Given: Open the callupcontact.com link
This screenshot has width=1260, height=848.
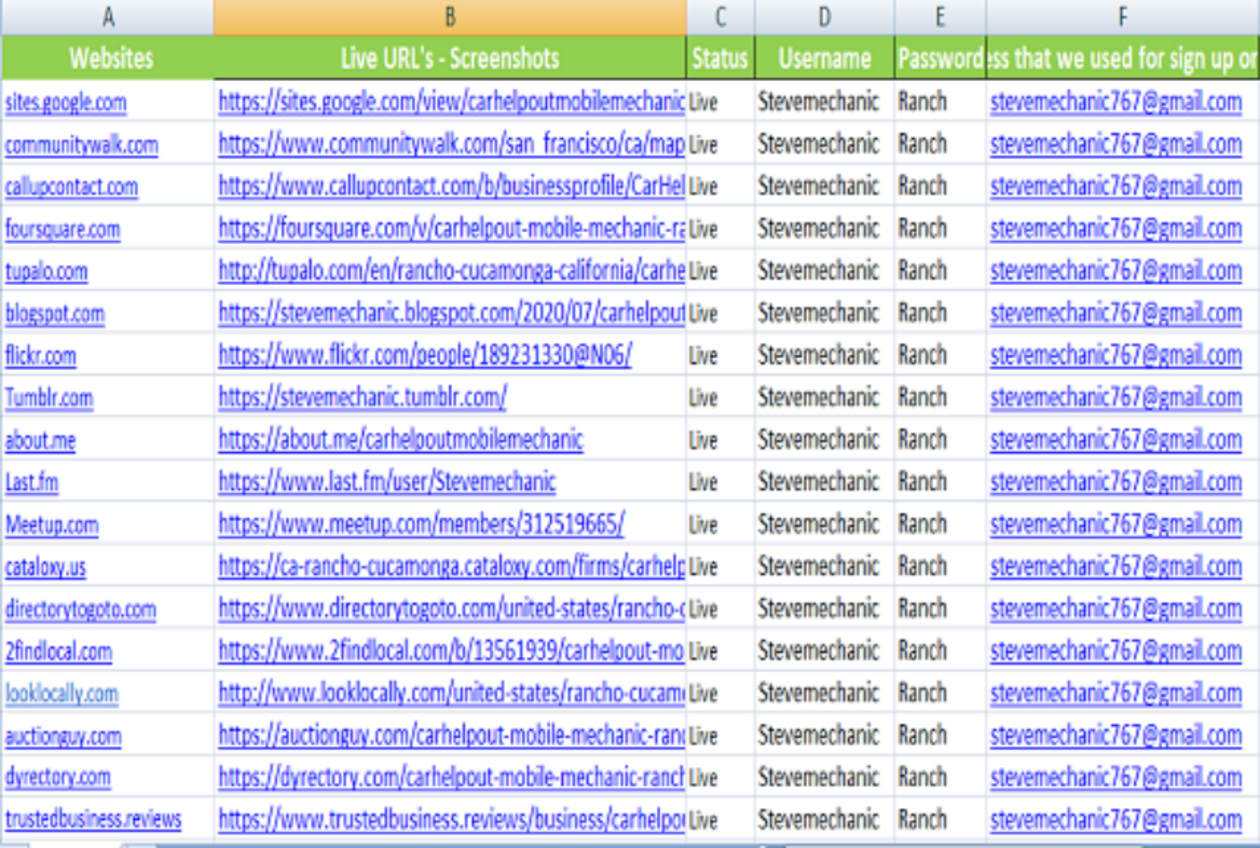Looking at the screenshot, I should 72,187.
